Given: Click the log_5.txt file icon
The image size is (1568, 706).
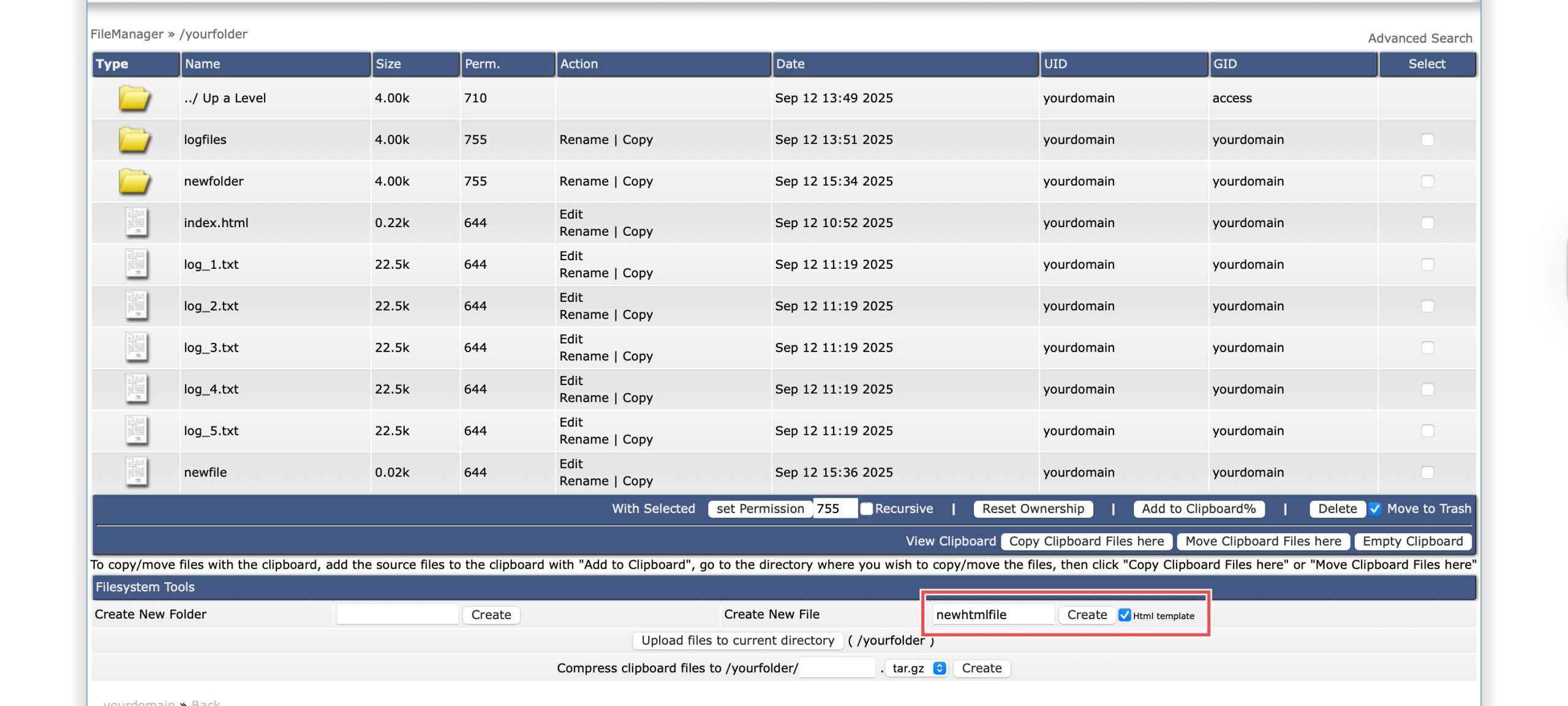Looking at the screenshot, I should point(137,431).
